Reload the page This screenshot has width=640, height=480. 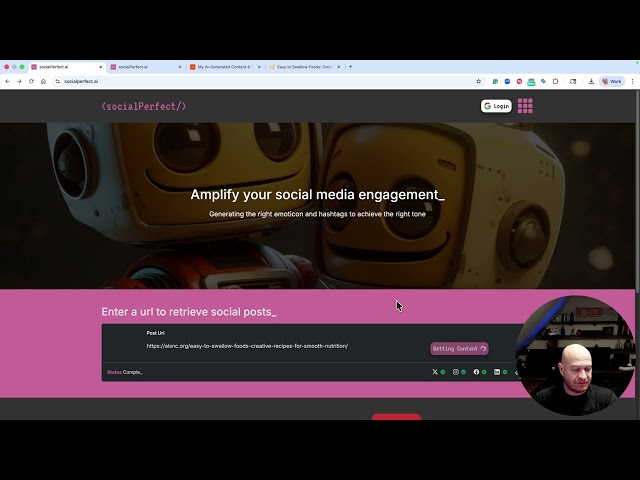point(31,81)
